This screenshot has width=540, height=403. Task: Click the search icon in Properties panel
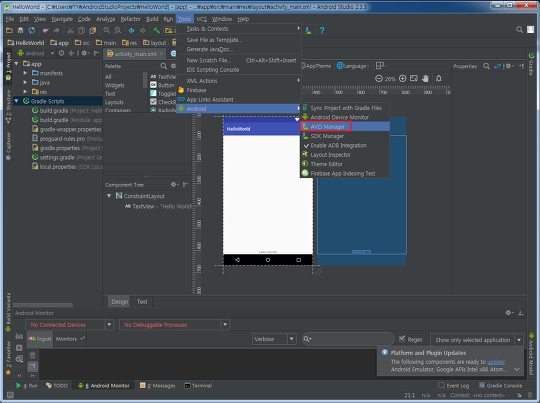coord(486,66)
